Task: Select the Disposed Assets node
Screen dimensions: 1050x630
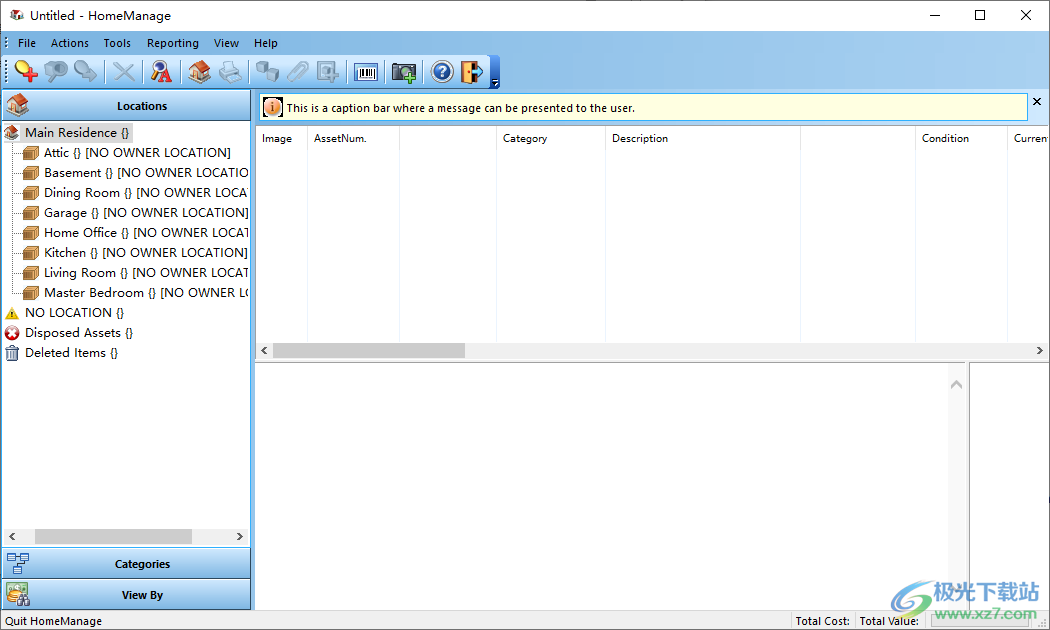Action: 72,332
